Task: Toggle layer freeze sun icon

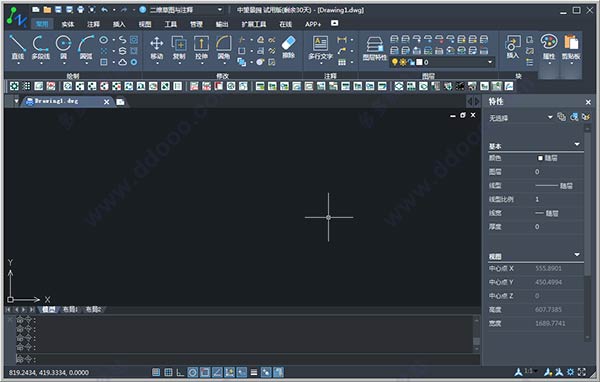Action: [403, 62]
